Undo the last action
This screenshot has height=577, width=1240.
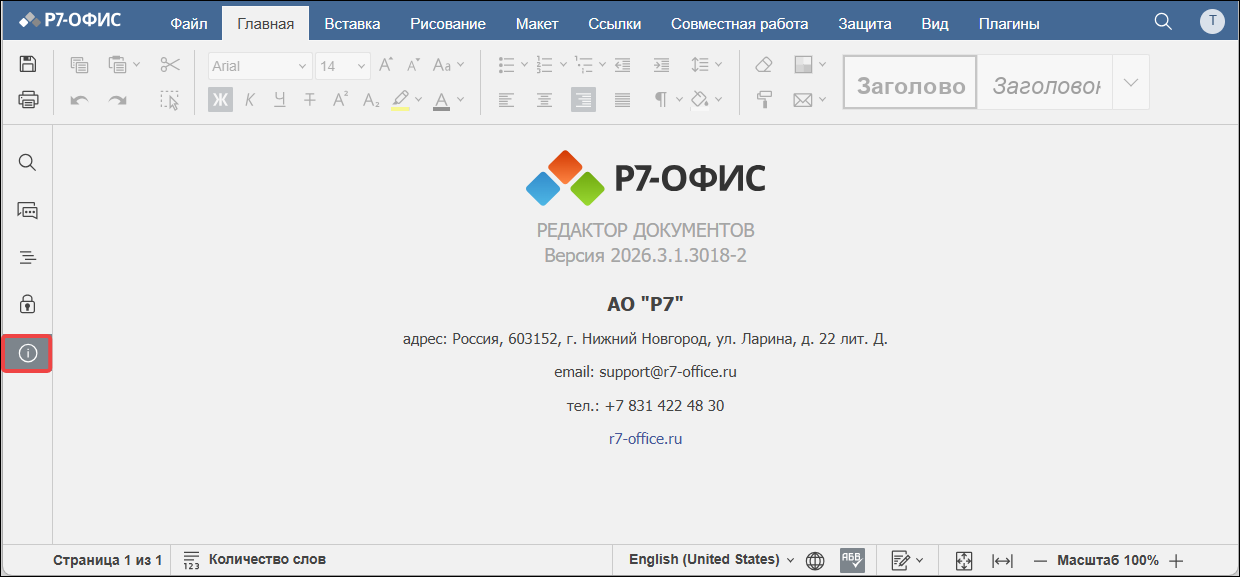click(x=79, y=99)
